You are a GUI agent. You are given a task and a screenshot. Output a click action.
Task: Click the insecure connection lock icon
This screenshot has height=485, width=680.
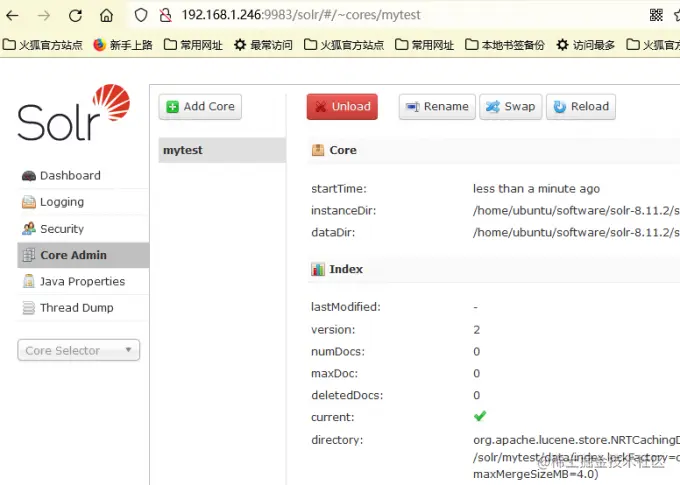point(165,15)
